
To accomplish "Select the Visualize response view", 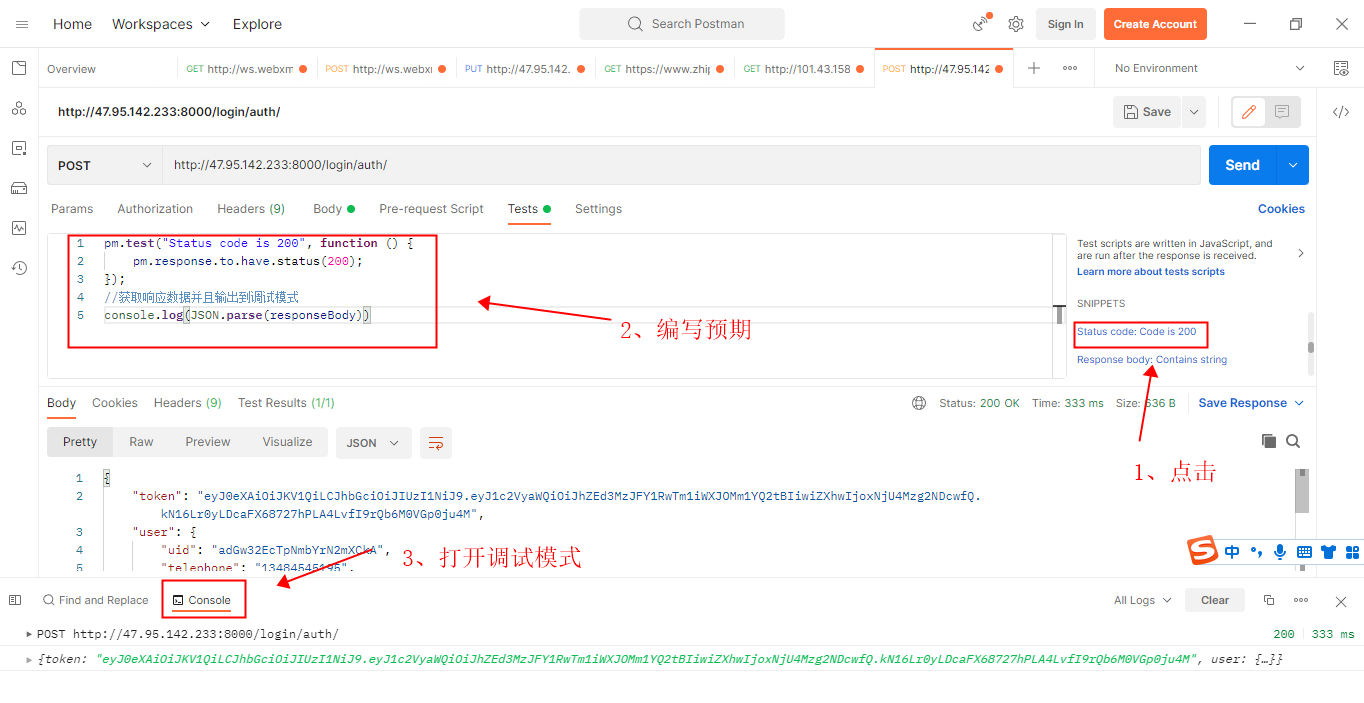I will (287, 442).
